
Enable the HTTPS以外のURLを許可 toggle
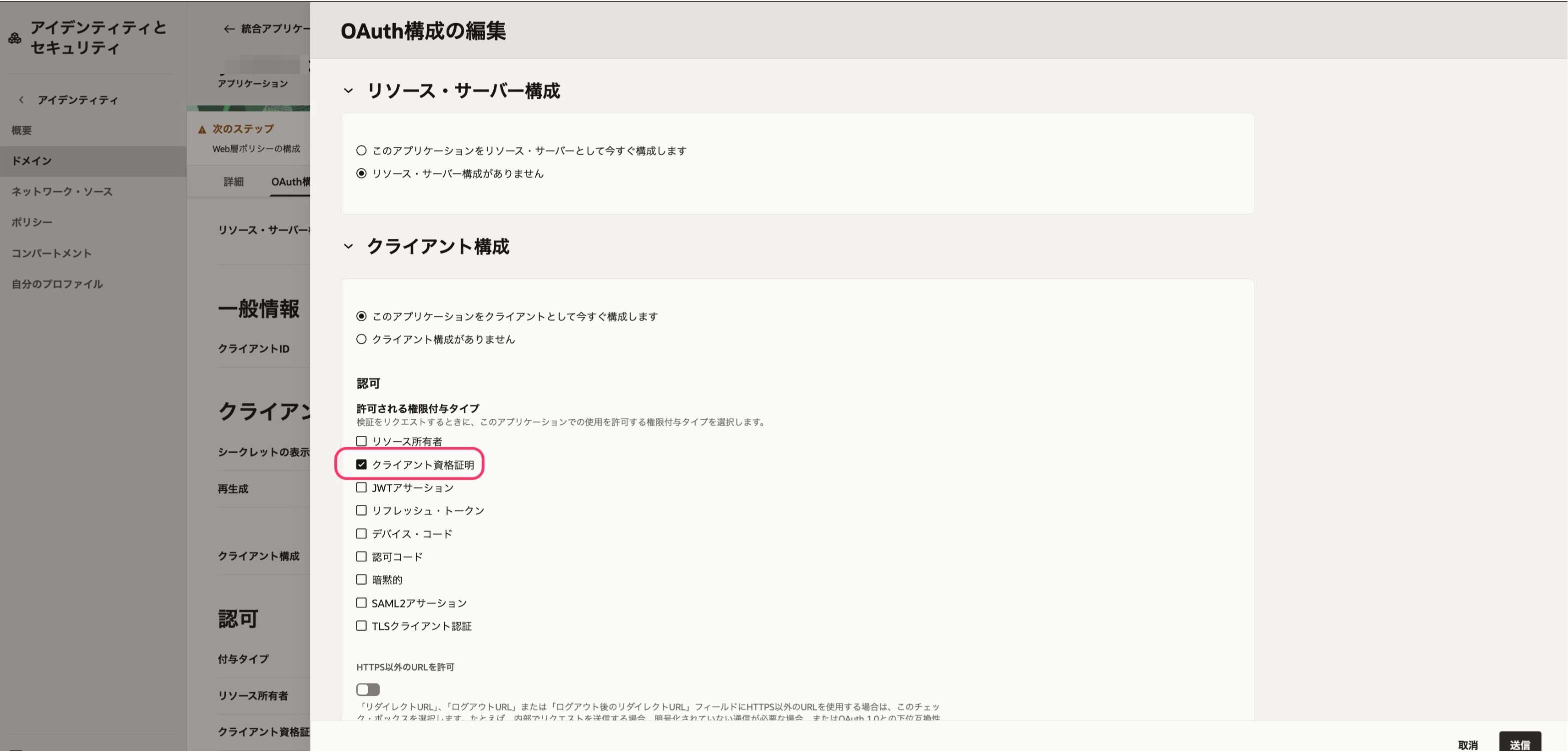368,689
